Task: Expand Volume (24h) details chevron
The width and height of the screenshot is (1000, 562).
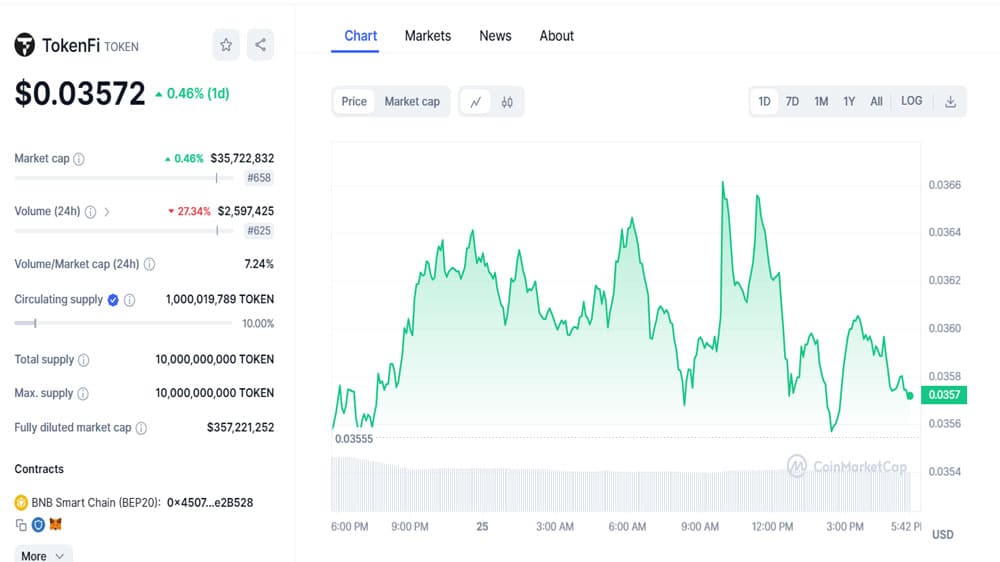Action: tap(107, 212)
